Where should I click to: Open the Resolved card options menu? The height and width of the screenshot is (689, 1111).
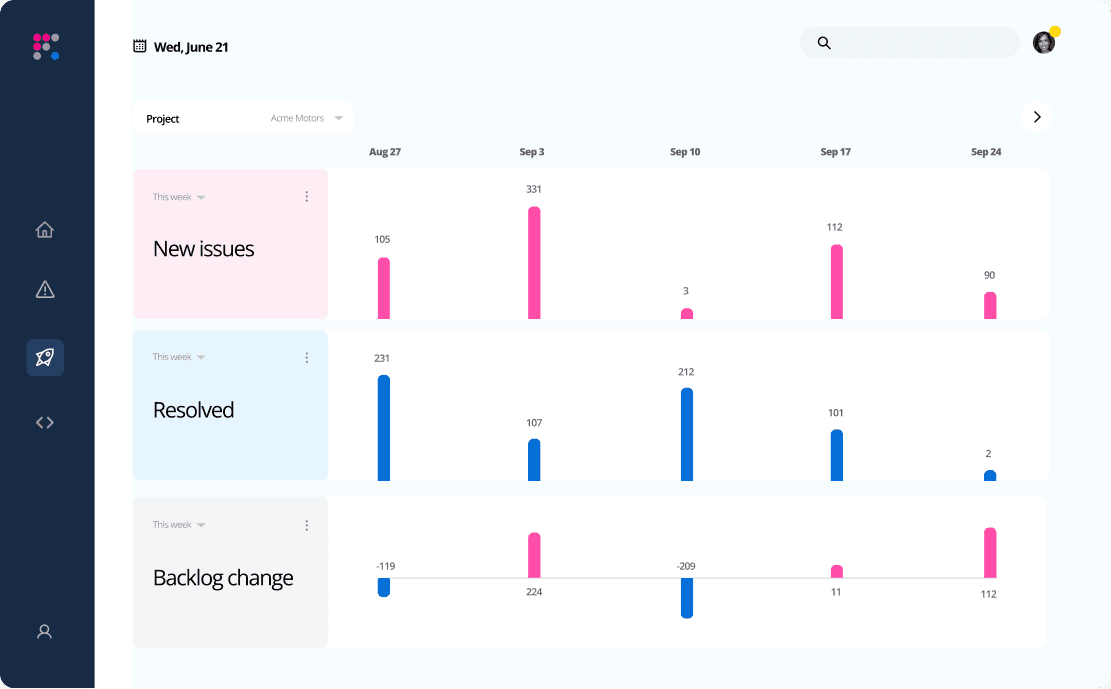coord(306,358)
